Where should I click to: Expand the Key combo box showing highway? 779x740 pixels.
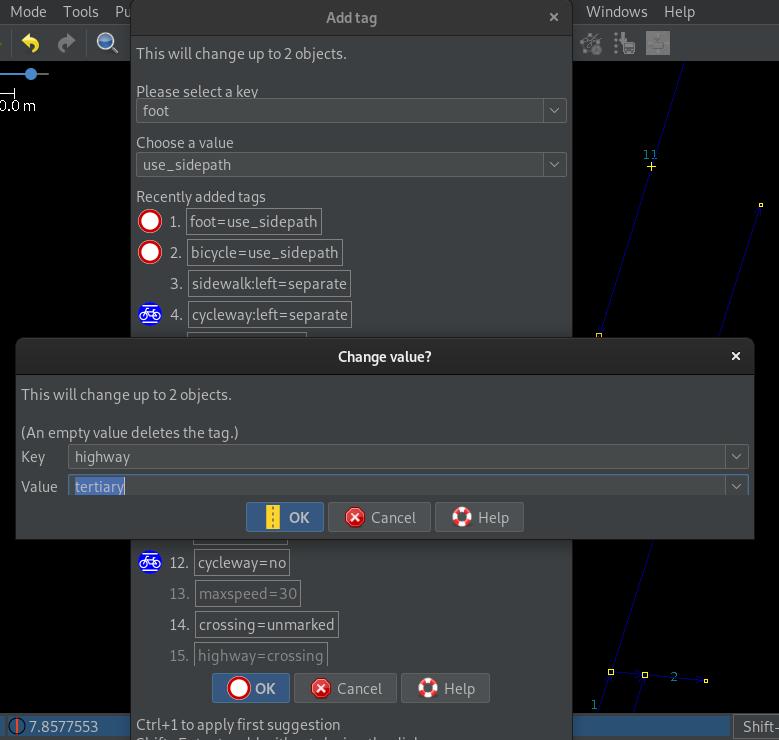coord(736,457)
